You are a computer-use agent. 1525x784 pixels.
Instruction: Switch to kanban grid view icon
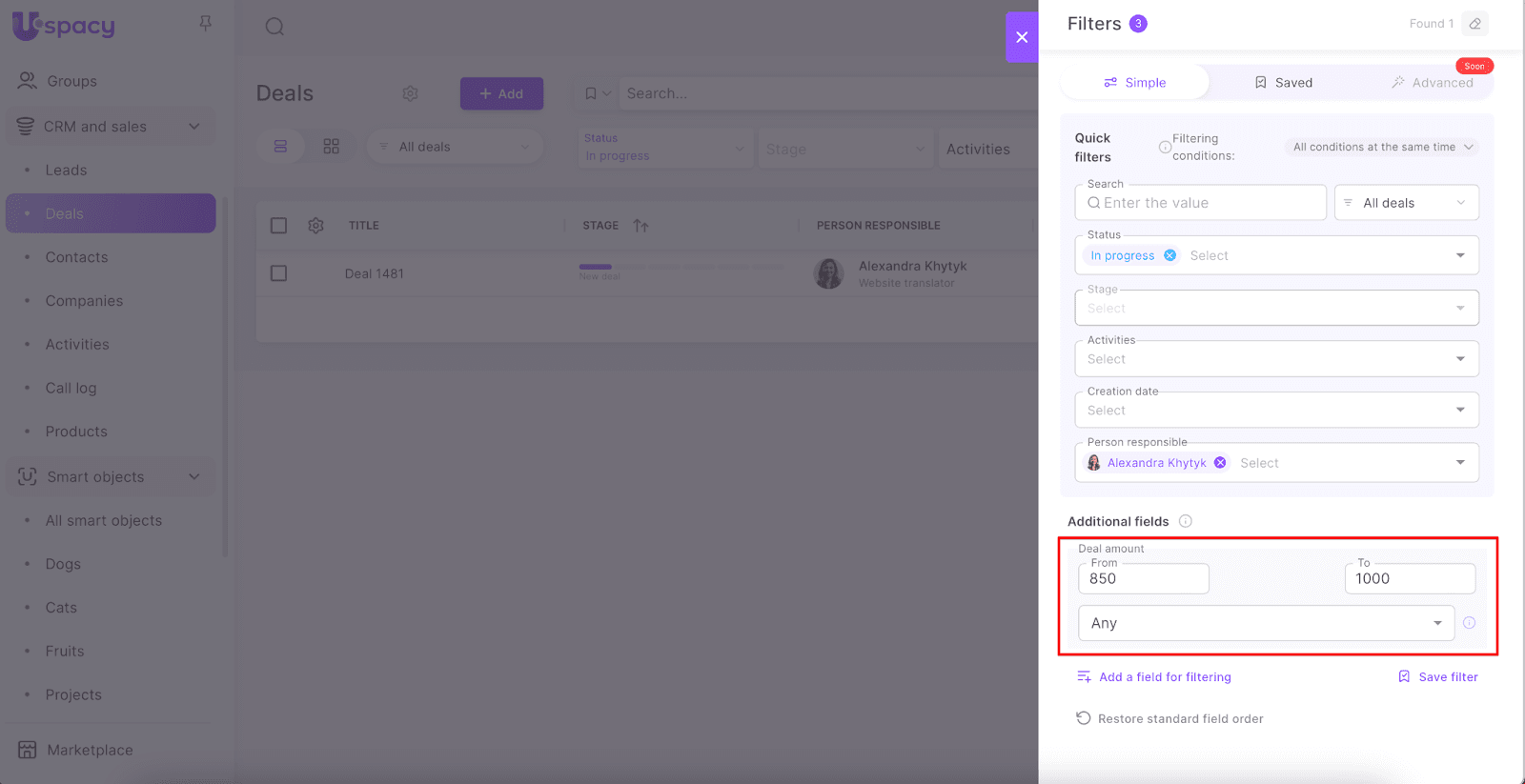pyautogui.click(x=331, y=147)
